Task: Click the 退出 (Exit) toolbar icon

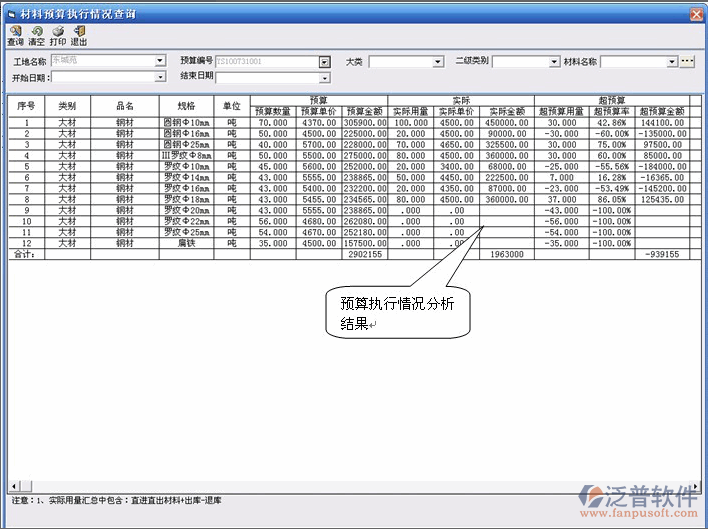Action: click(x=79, y=35)
